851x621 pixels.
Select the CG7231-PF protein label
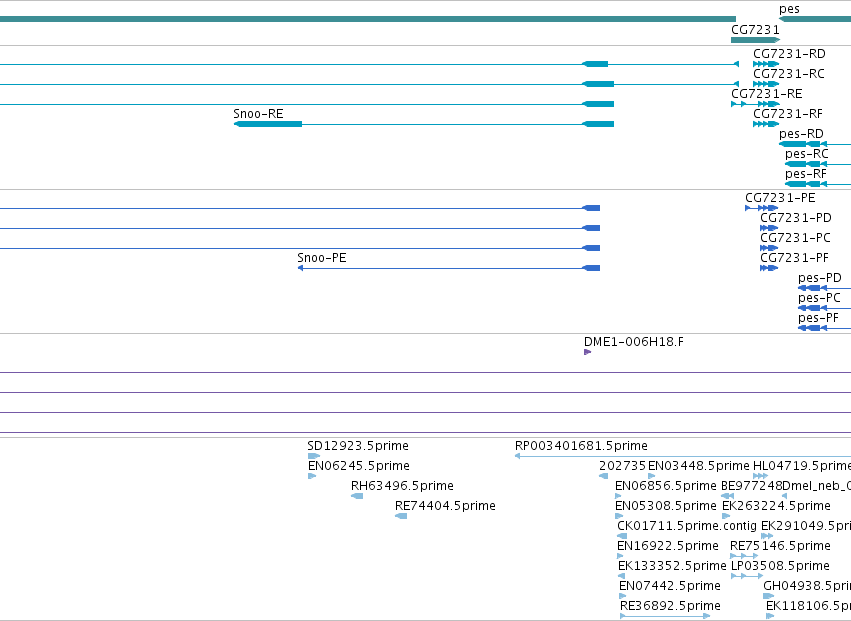[x=795, y=258]
